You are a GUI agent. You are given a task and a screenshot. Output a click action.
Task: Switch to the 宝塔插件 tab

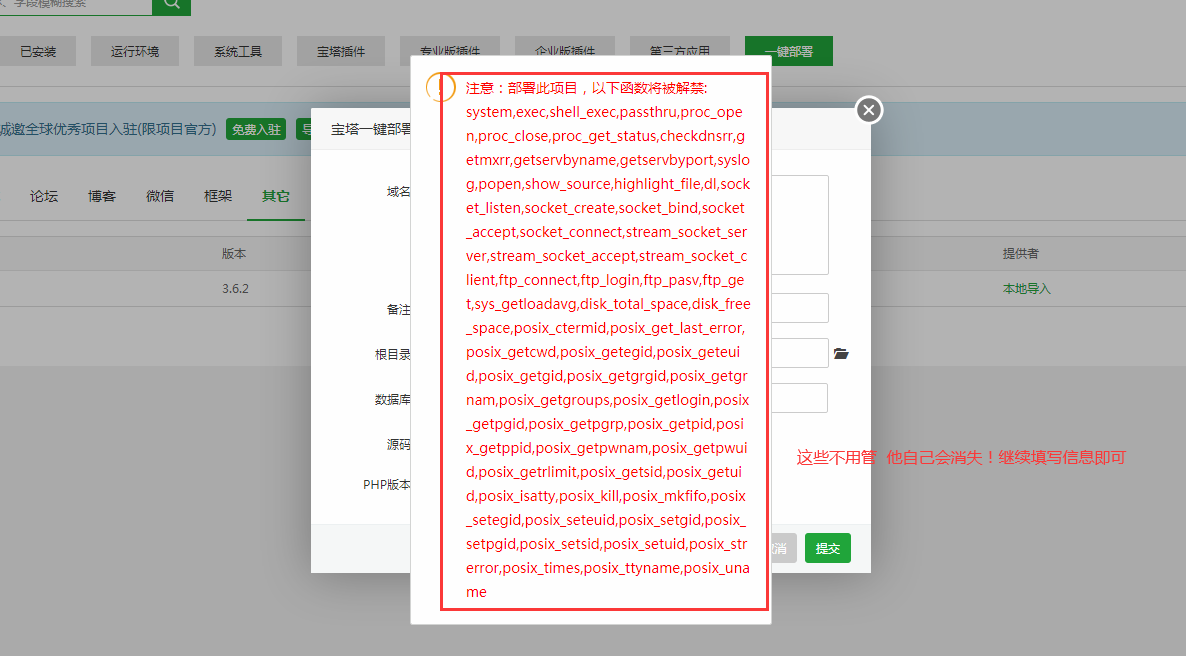click(342, 50)
